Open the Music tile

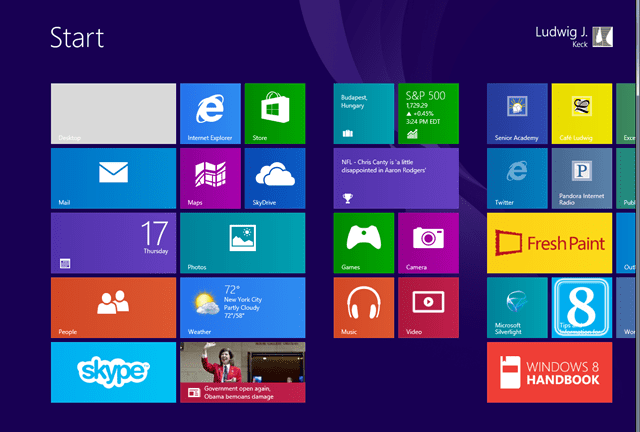(363, 307)
